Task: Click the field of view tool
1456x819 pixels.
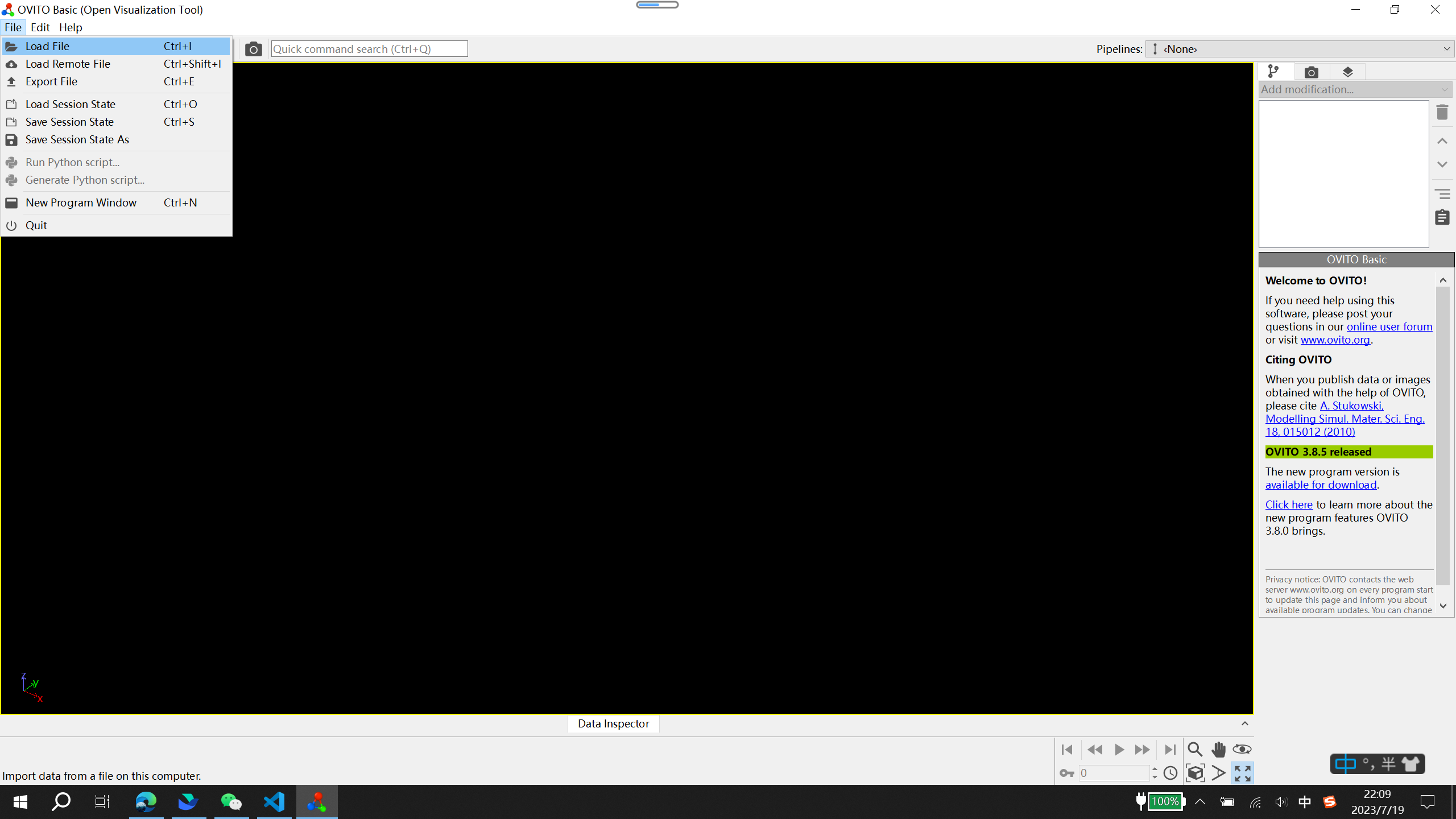Action: tap(1218, 773)
